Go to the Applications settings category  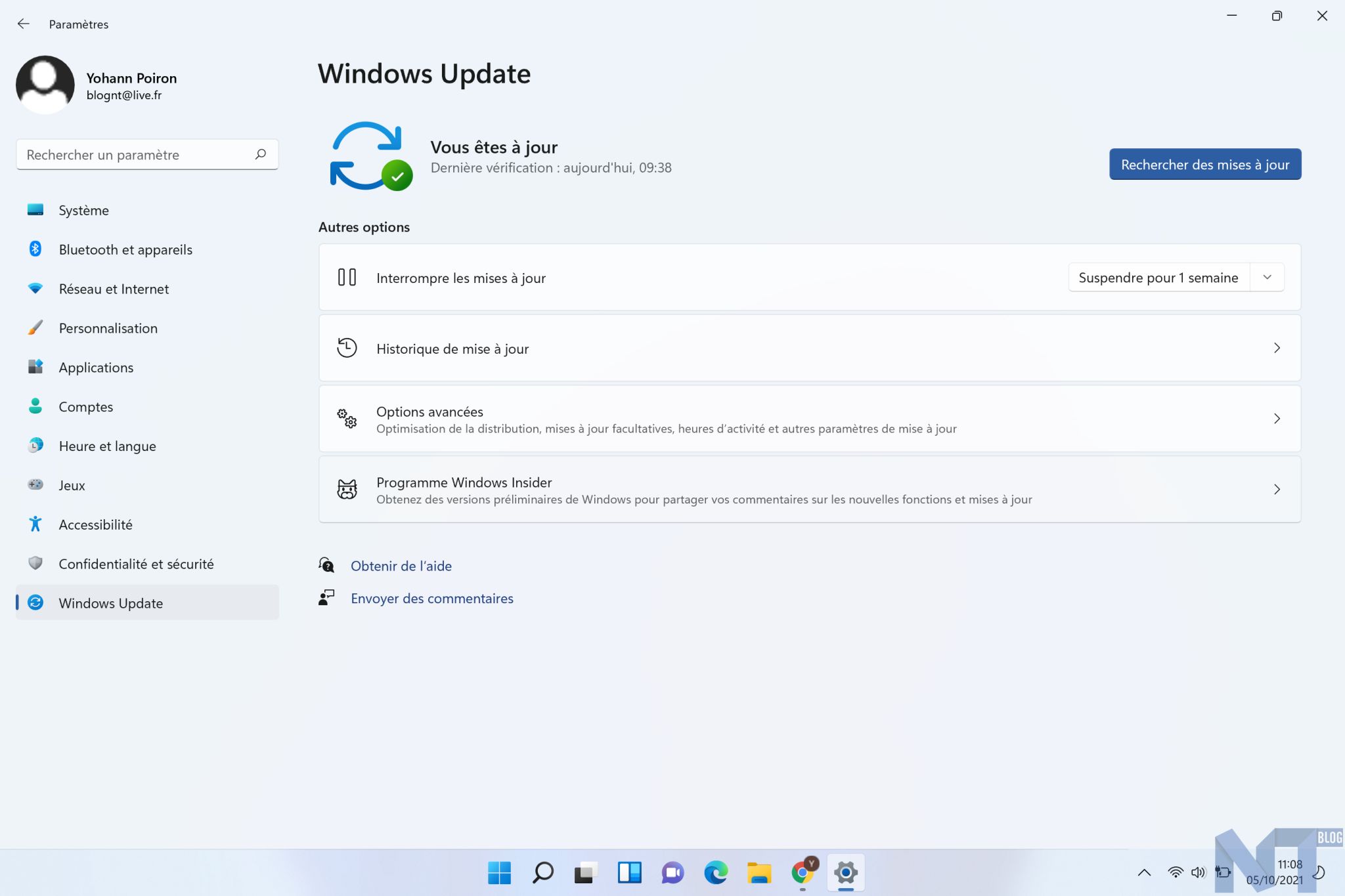96,368
